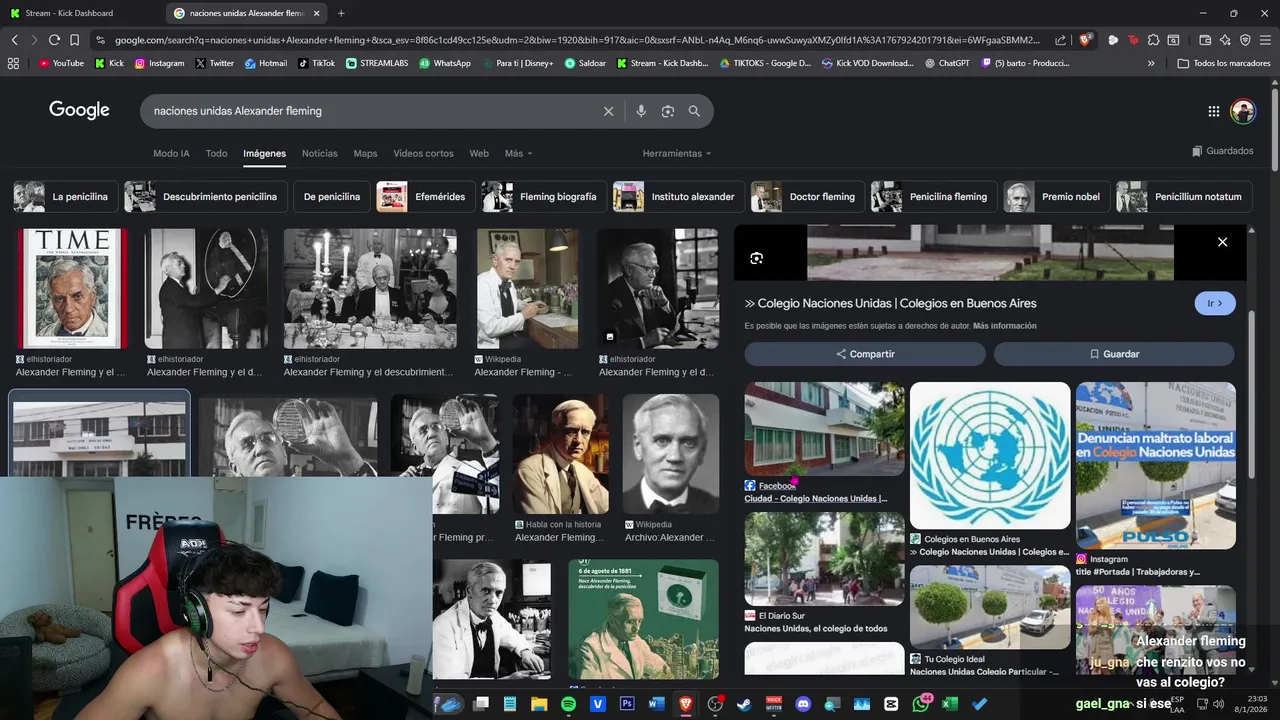Click the Ir button in preview

pos(1215,303)
